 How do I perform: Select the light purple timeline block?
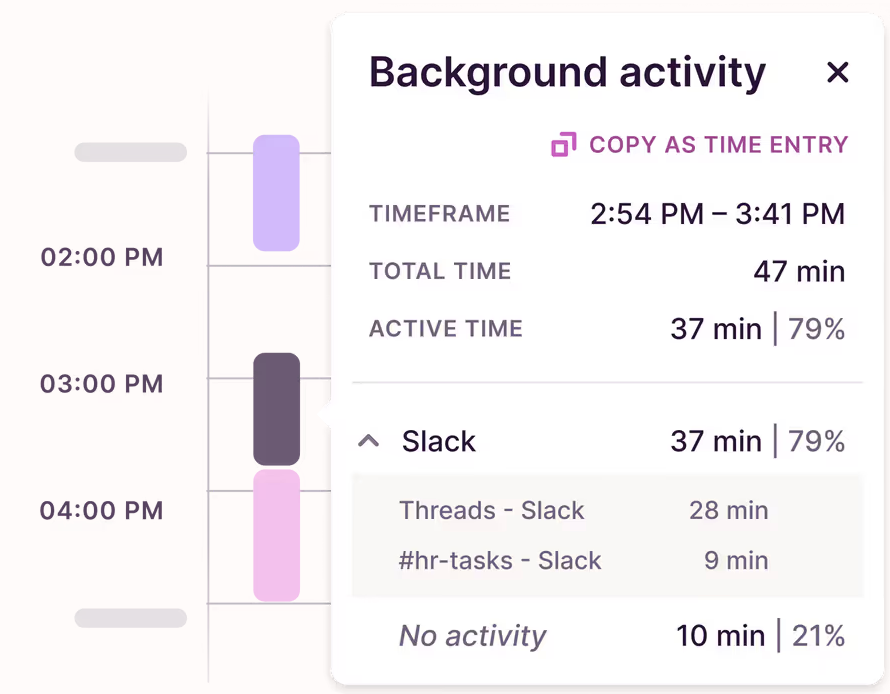(276, 192)
